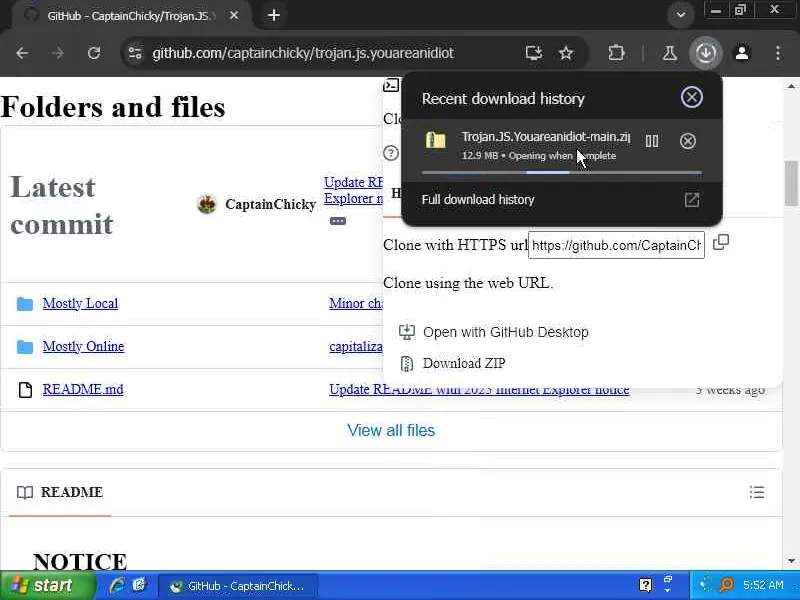This screenshot has width=800, height=600.
Task: Open the Mostly Local folder
Action: (x=80, y=303)
